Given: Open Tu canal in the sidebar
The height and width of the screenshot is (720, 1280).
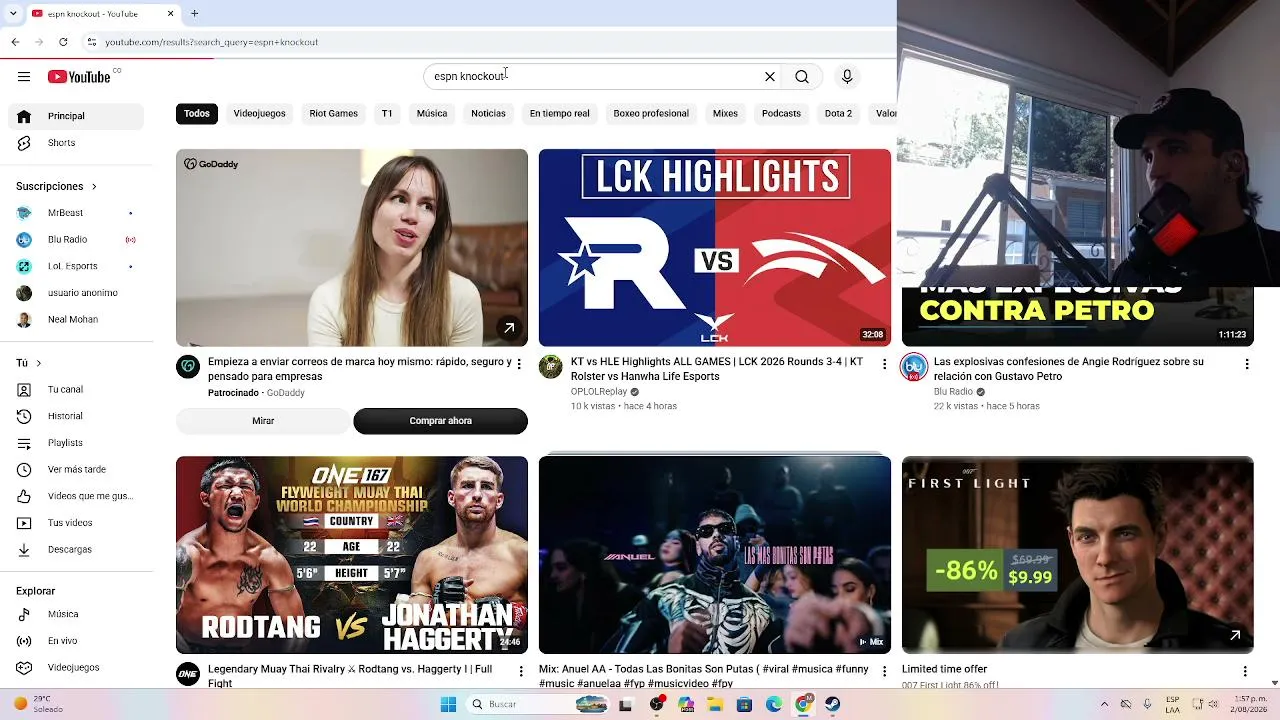Looking at the screenshot, I should click(76, 390).
